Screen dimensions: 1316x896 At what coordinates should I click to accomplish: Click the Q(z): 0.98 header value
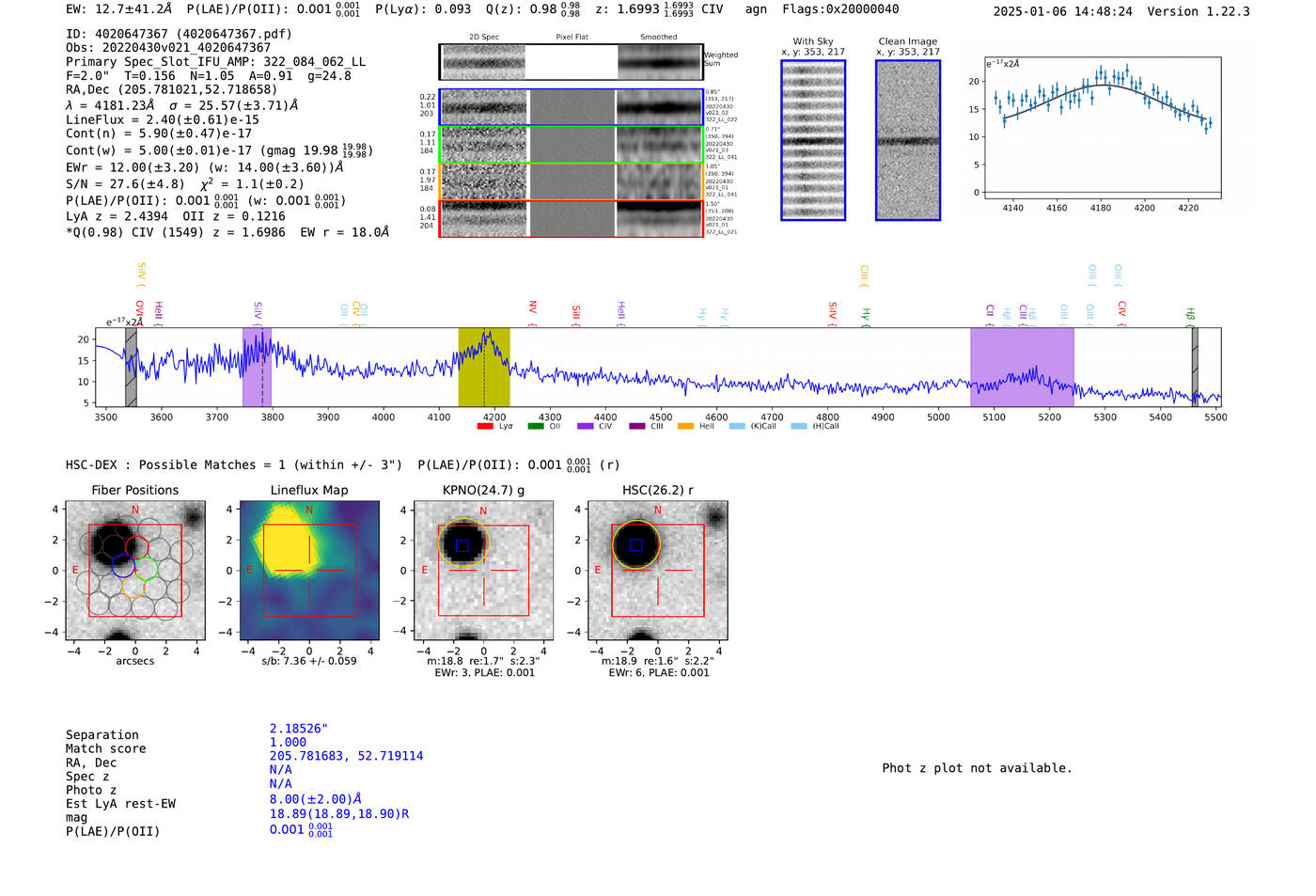(x=533, y=9)
